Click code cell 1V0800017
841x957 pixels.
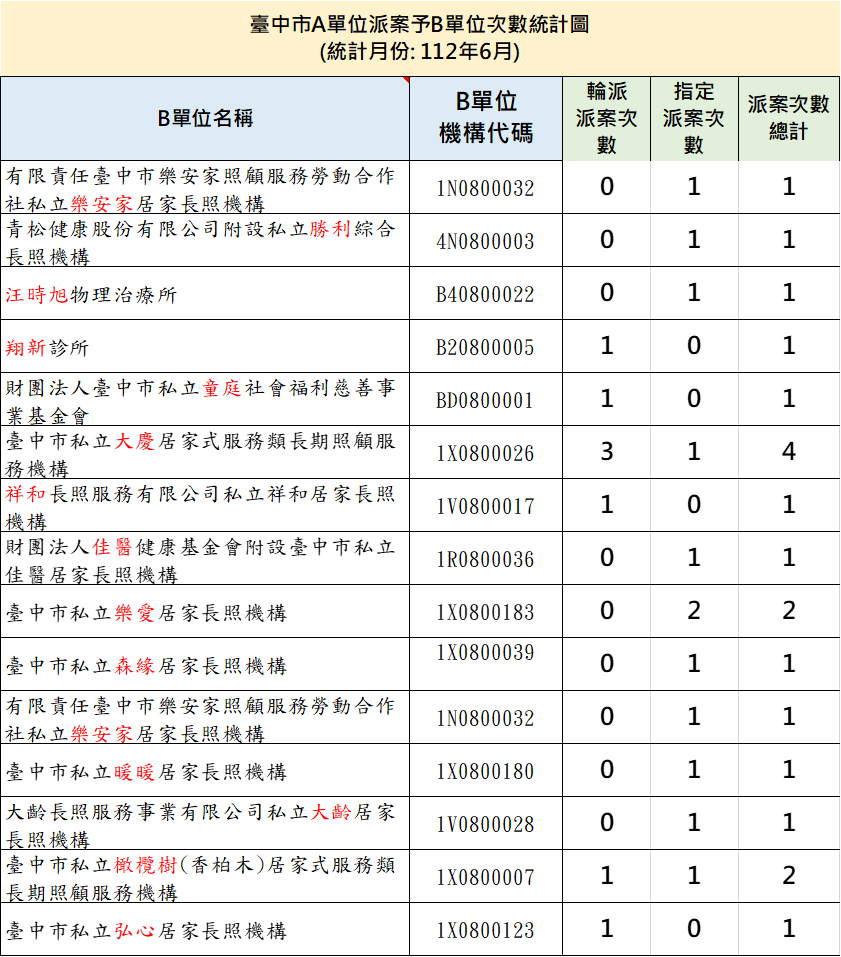(486, 507)
